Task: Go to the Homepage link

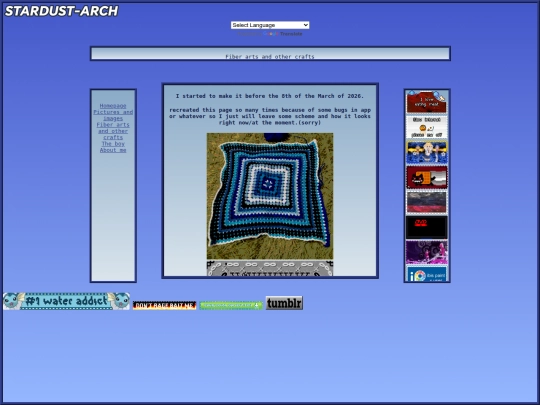Action: coord(113,106)
